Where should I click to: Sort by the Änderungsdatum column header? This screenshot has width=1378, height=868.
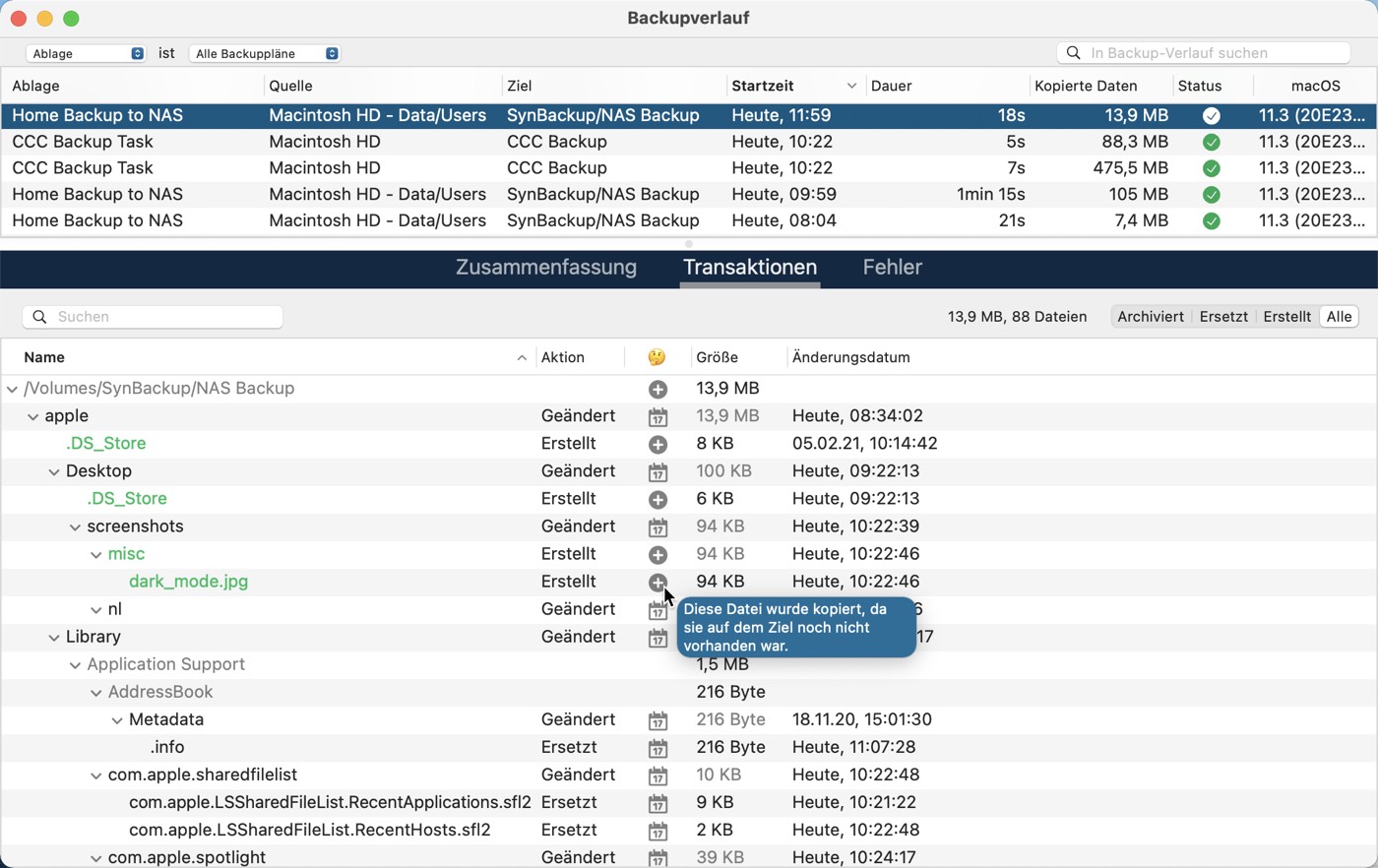coord(850,357)
